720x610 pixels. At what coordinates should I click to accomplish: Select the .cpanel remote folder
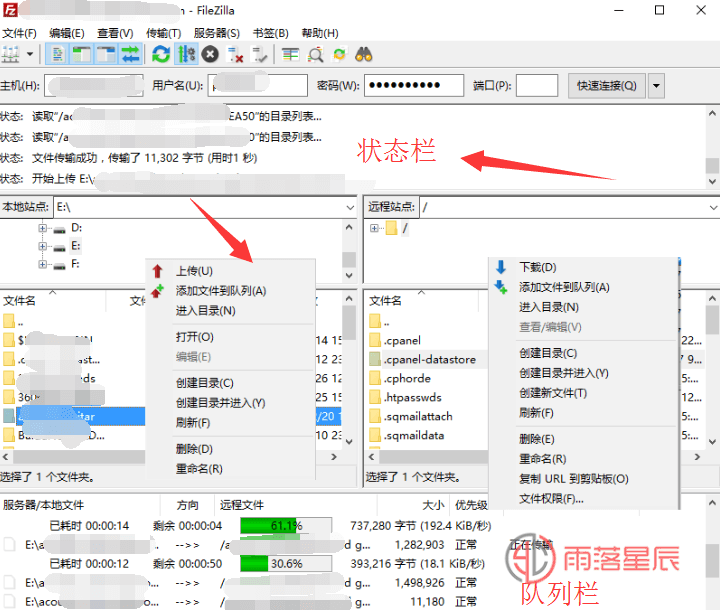[402, 340]
